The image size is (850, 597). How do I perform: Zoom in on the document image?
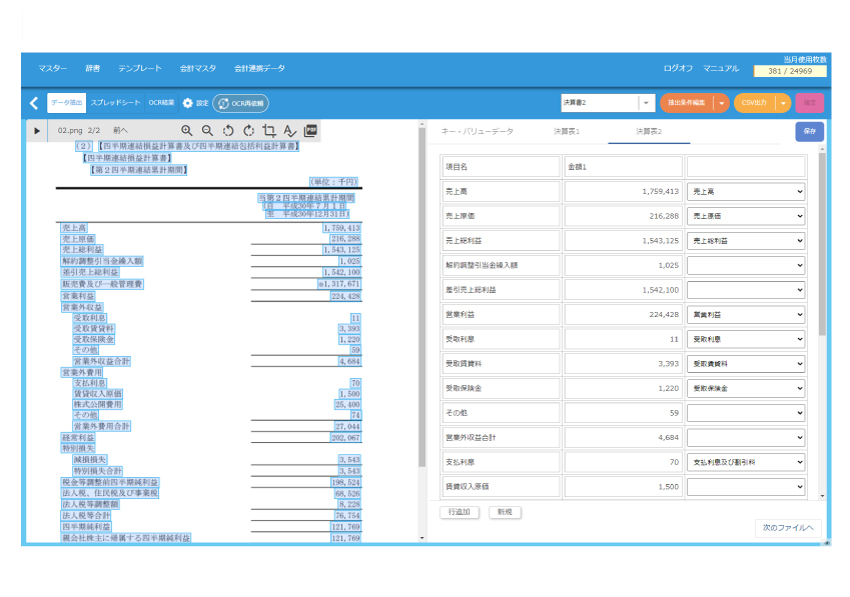tap(187, 130)
